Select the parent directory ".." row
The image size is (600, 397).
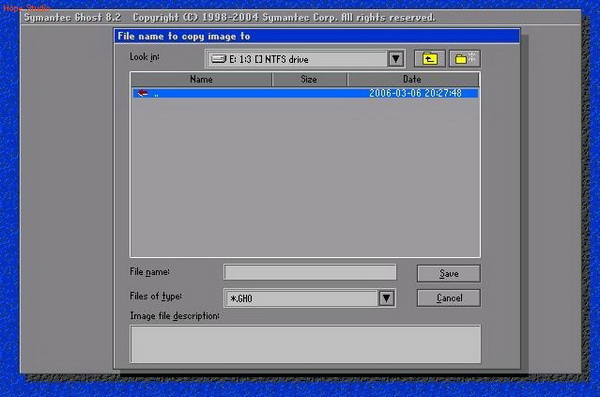(305, 93)
